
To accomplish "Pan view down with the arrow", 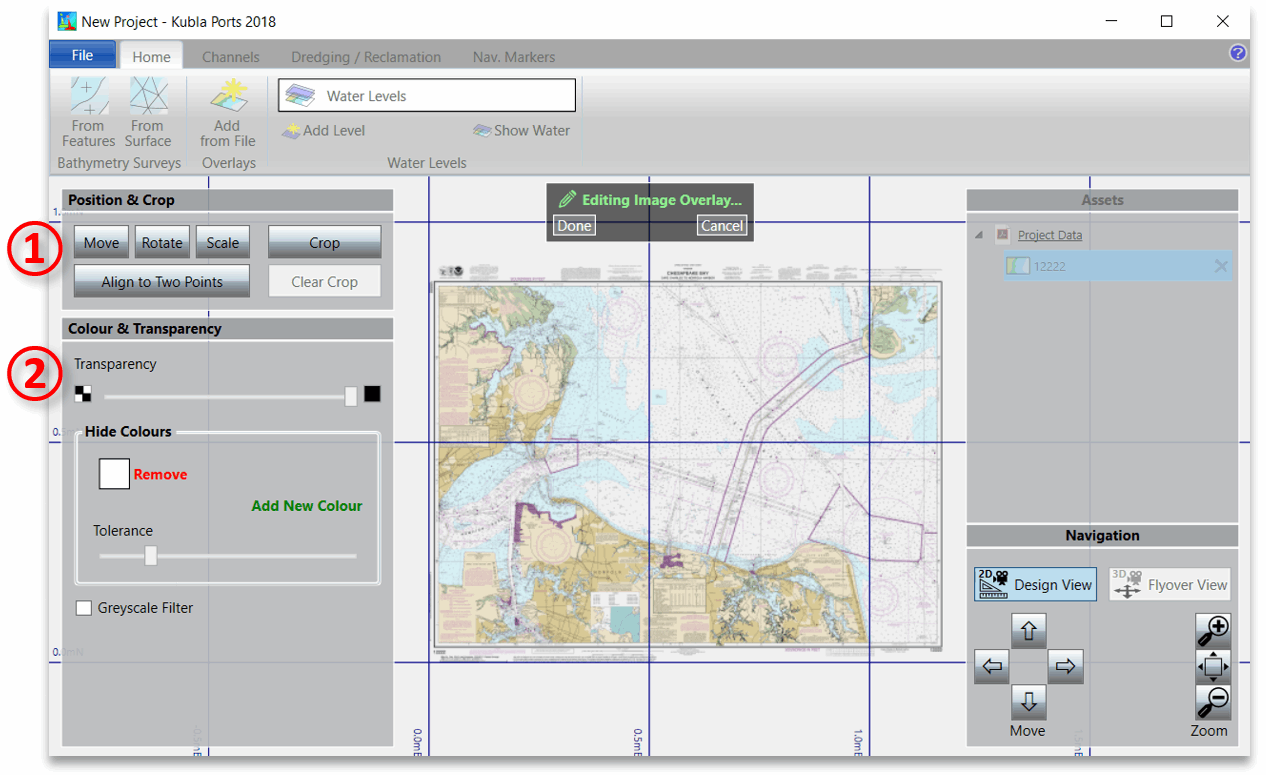I will 1028,702.
